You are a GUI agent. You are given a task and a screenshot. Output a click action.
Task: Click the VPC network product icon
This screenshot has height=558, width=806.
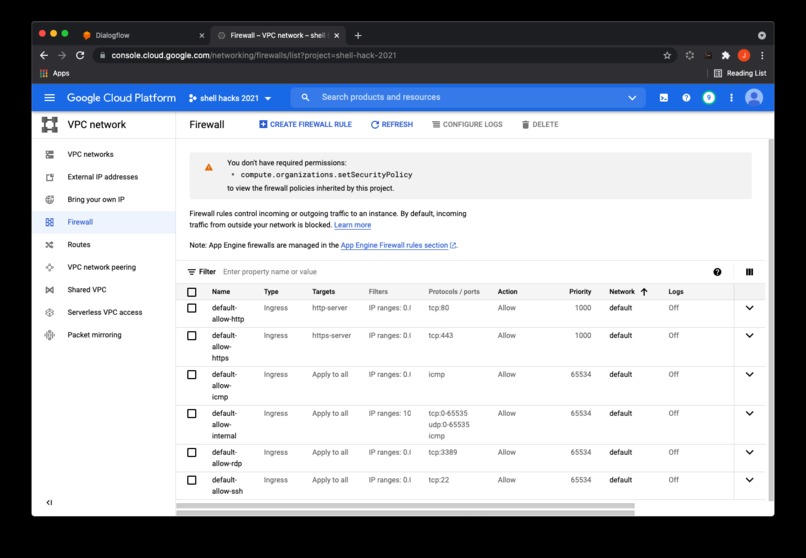point(49,124)
